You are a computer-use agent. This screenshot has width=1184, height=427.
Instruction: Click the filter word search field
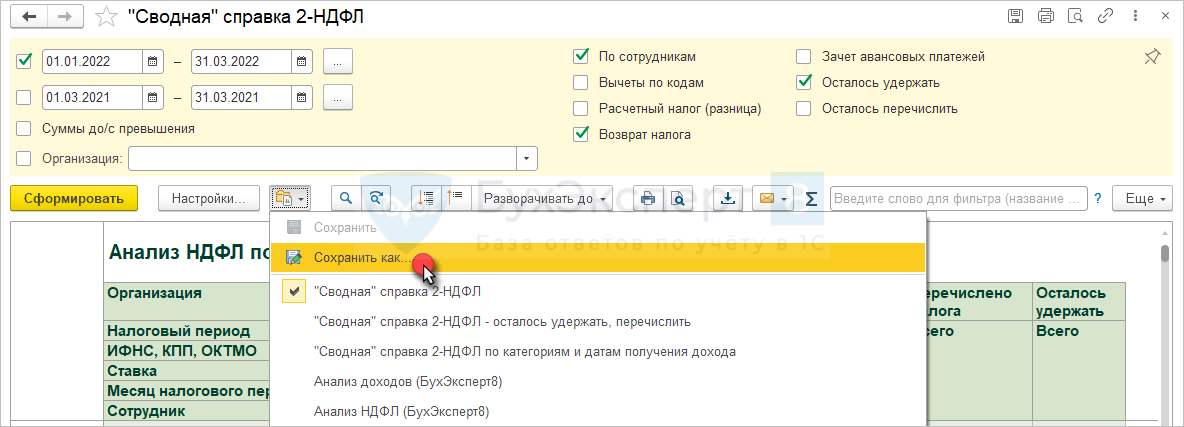[x=958, y=198]
